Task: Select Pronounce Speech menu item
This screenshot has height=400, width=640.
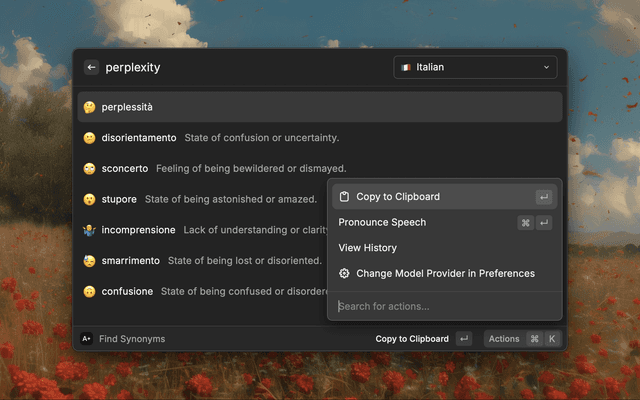Action: (382, 222)
